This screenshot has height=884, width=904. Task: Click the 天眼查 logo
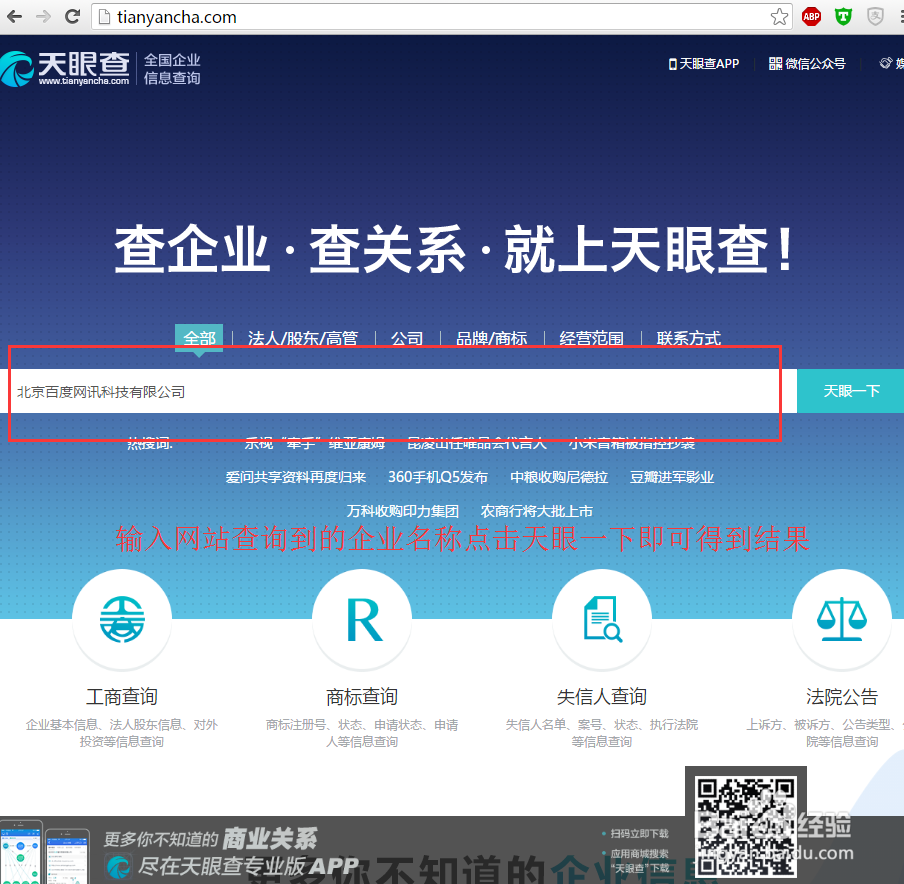(65, 69)
